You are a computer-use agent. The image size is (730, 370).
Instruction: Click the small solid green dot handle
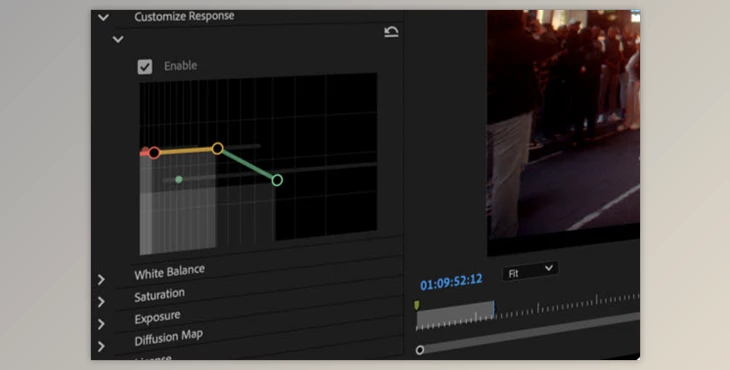coord(179,179)
